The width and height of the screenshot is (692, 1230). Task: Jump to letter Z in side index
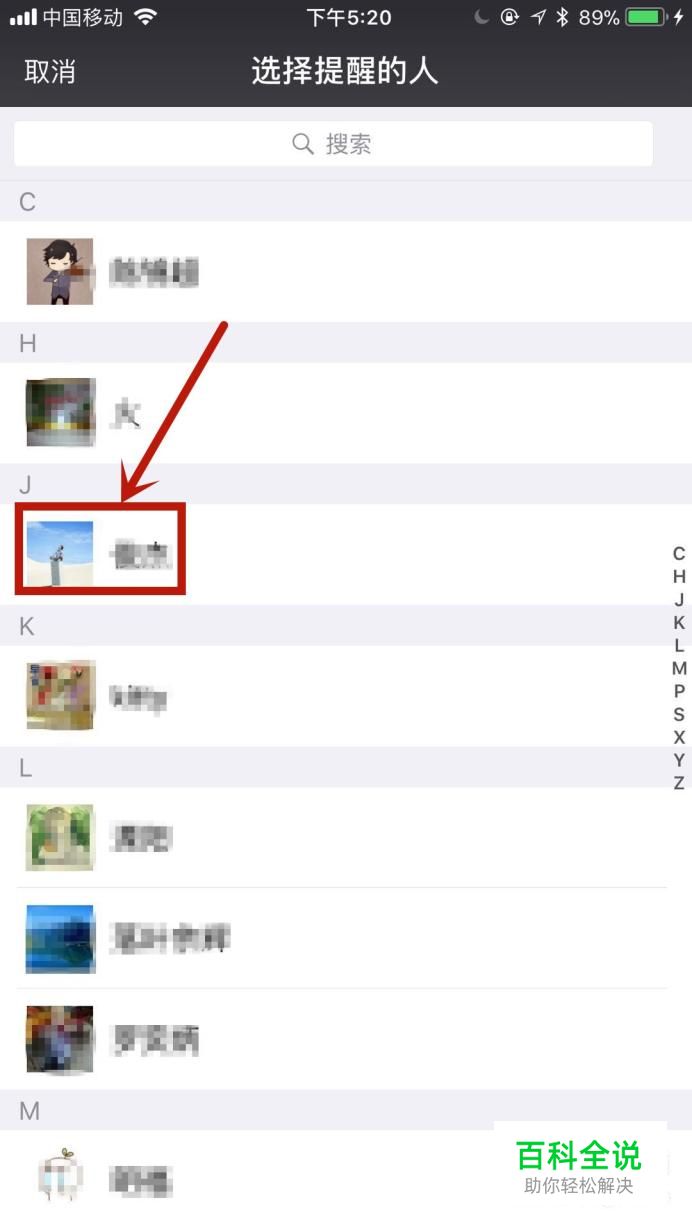(x=679, y=783)
